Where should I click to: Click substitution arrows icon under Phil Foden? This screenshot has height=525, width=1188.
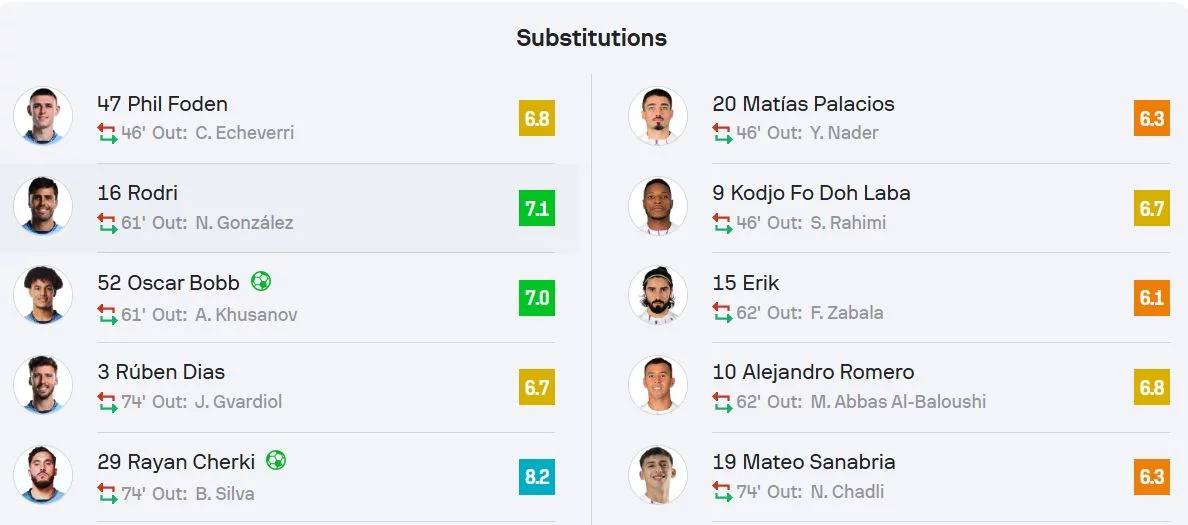(x=108, y=133)
